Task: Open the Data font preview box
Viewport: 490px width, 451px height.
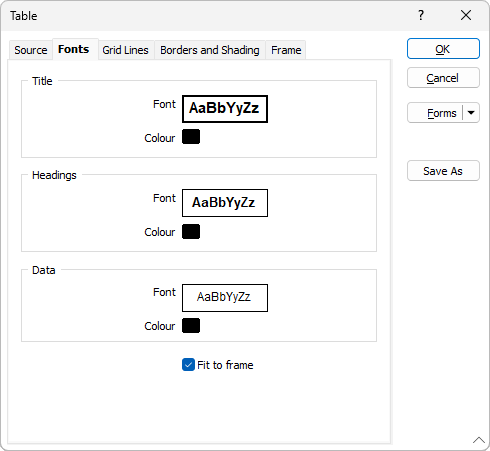Action: (x=225, y=298)
